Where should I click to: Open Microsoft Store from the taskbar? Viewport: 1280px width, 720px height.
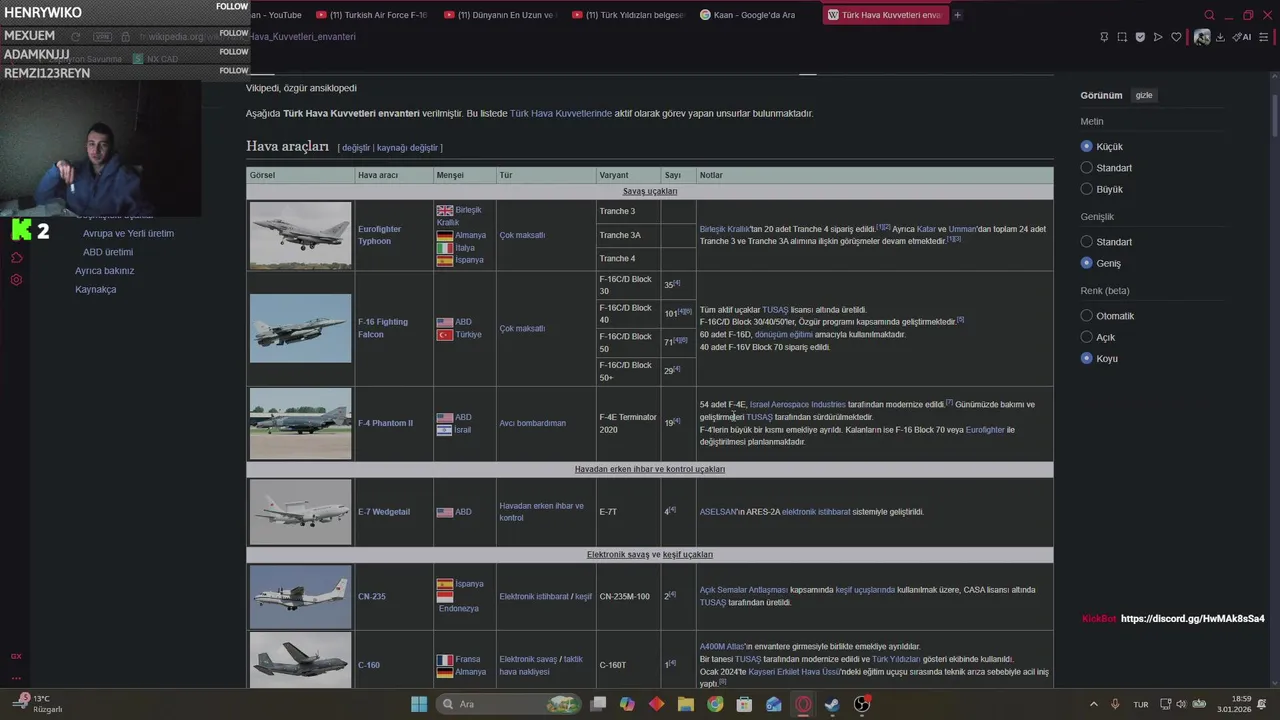coord(744,704)
